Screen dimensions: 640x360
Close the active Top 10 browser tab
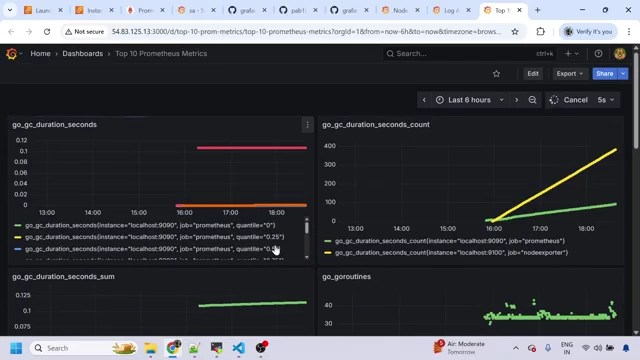point(519,10)
